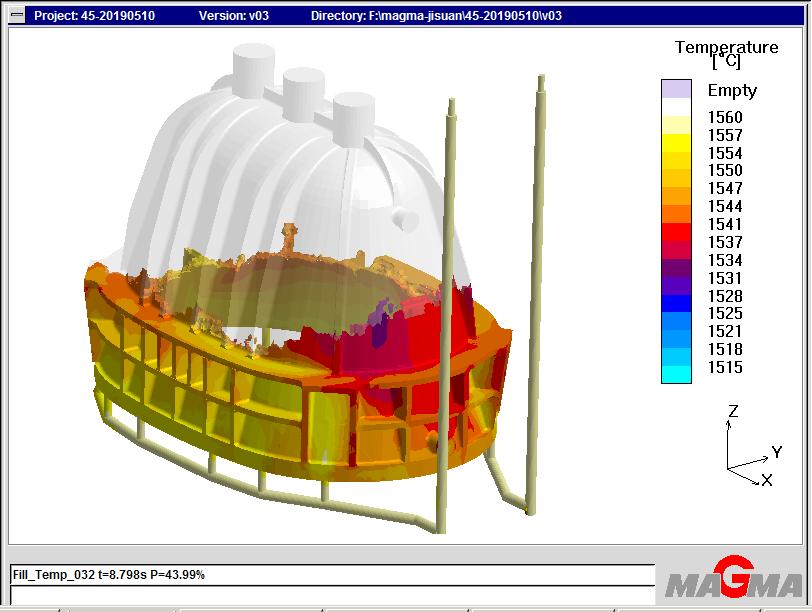Click the X axis label of the triad
Image resolution: width=812 pixels, height=612 pixels.
(x=767, y=480)
